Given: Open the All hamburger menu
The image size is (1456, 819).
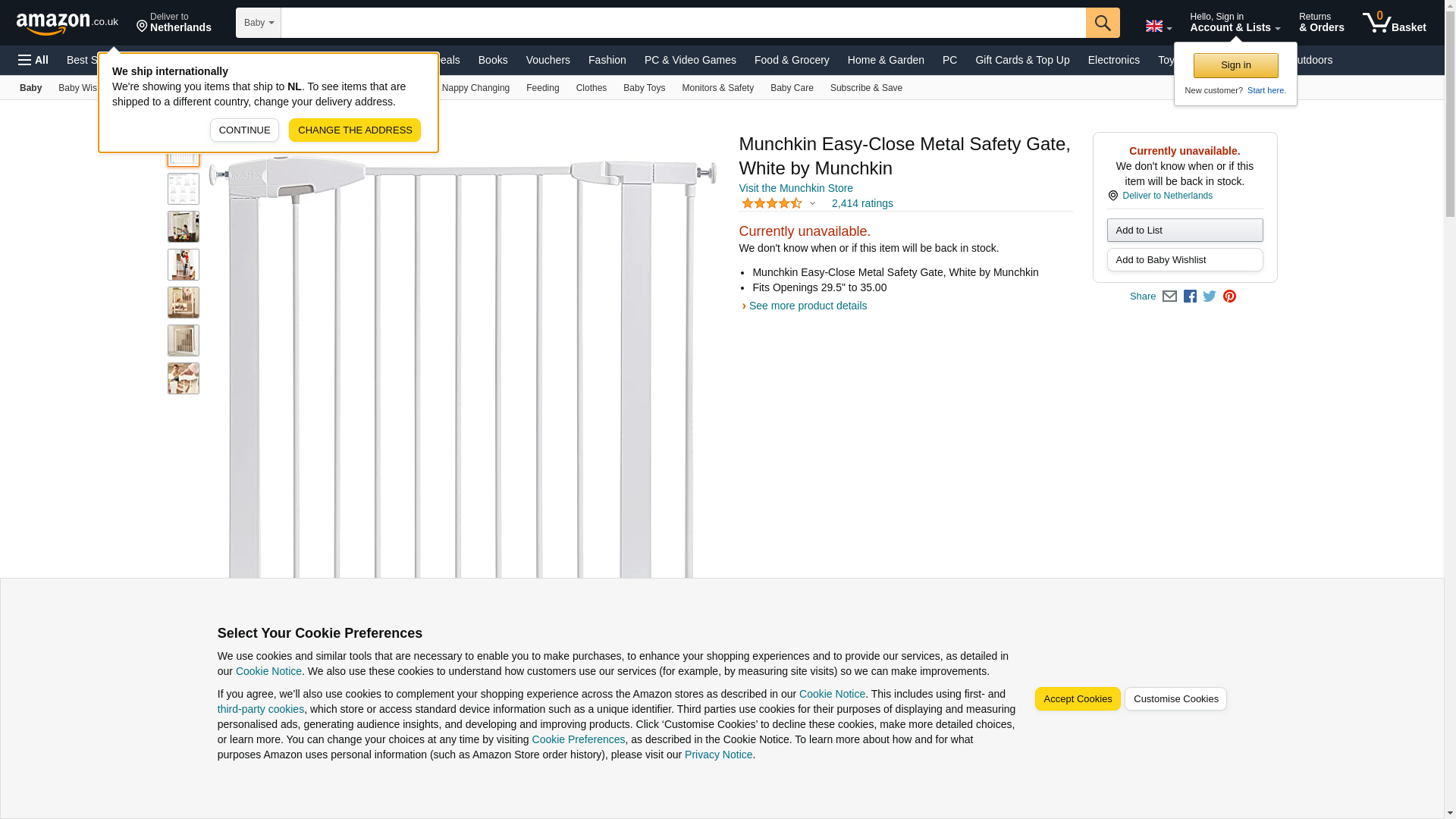Looking at the screenshot, I should pyautogui.click(x=33, y=60).
